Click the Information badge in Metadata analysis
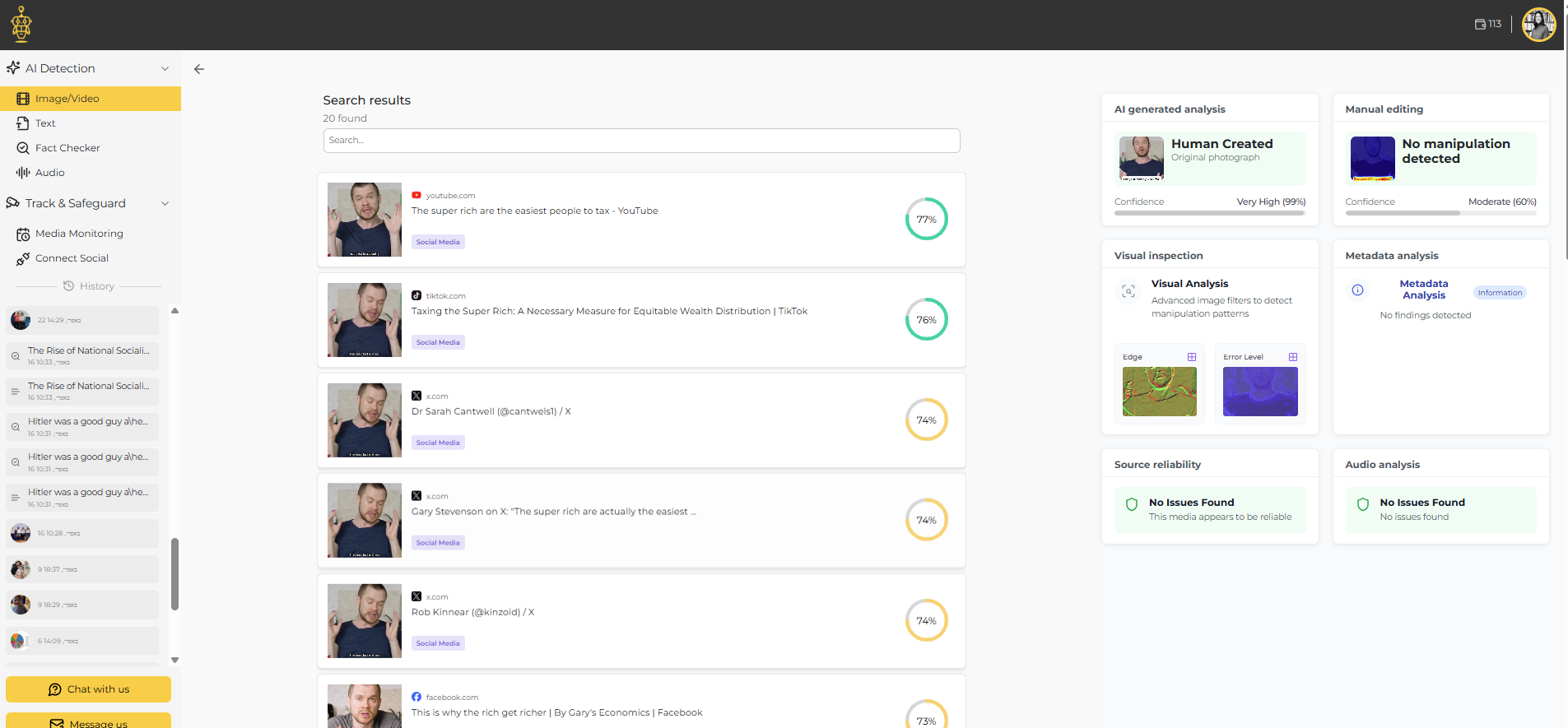The height and width of the screenshot is (728, 1568). pos(1500,293)
